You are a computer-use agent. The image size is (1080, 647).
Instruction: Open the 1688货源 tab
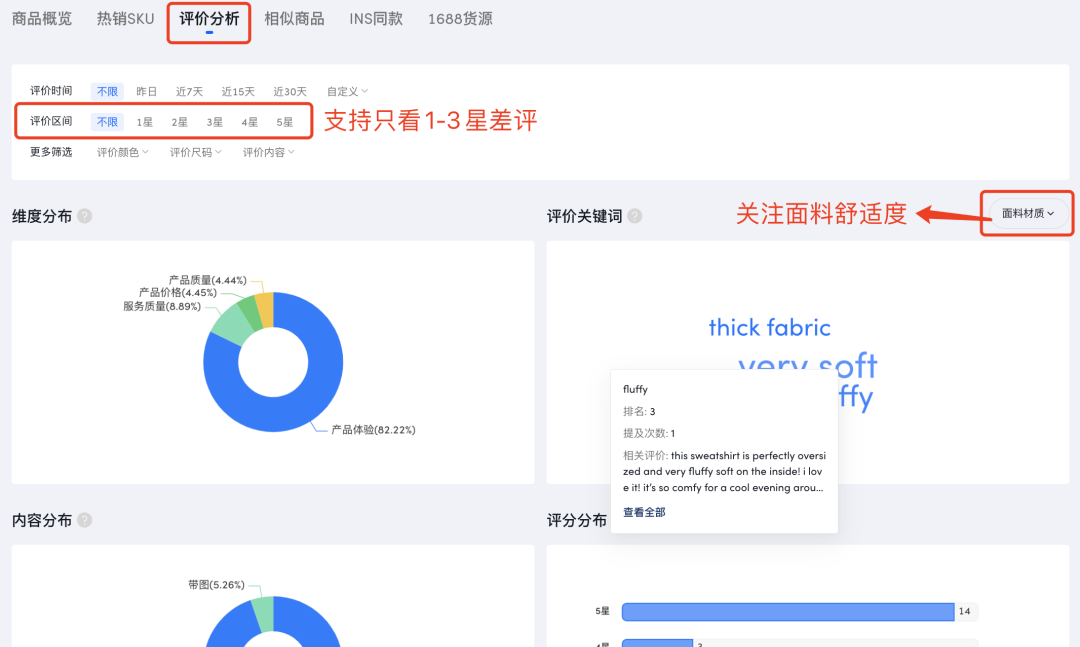pos(460,19)
